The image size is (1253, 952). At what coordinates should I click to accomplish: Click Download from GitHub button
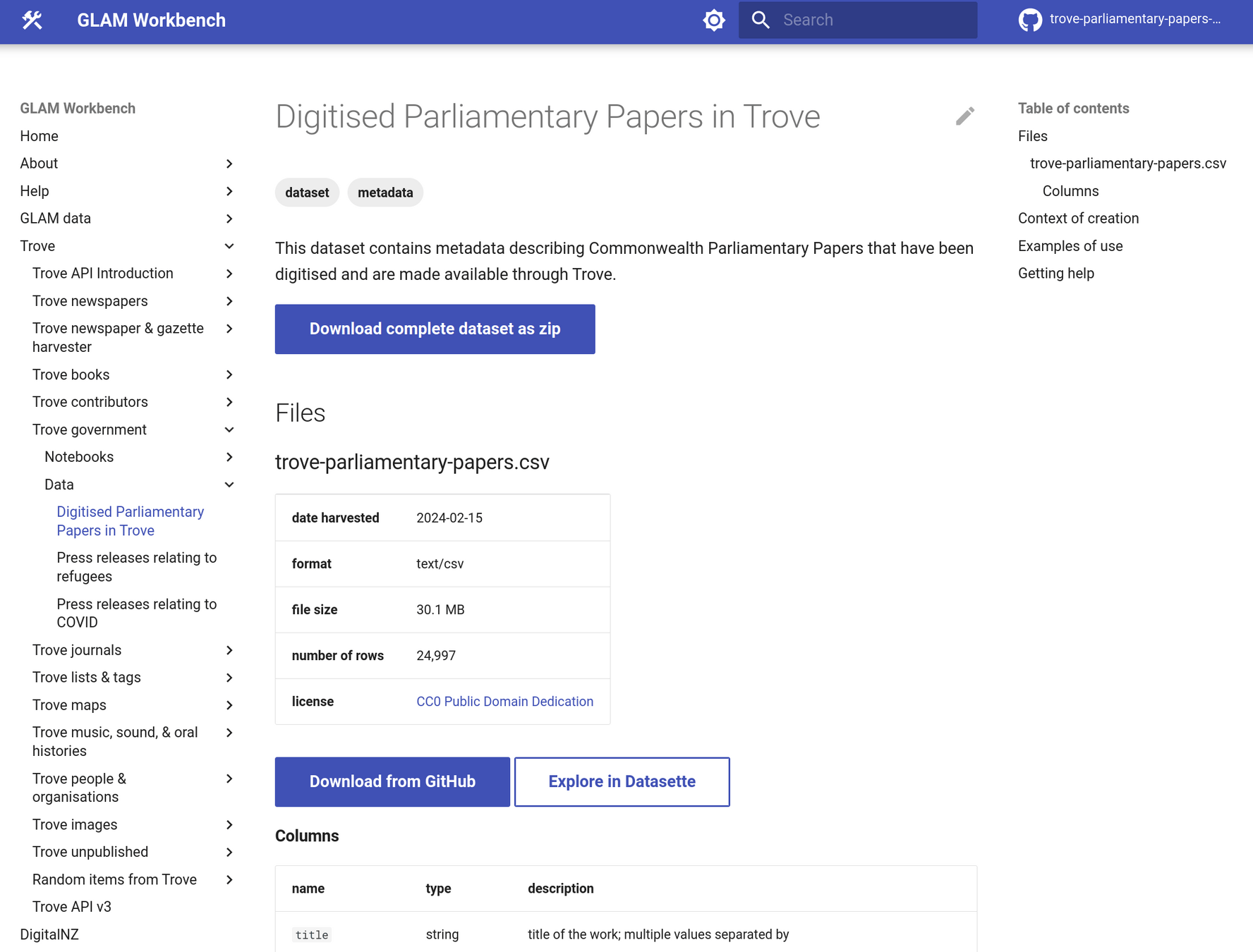tap(392, 782)
